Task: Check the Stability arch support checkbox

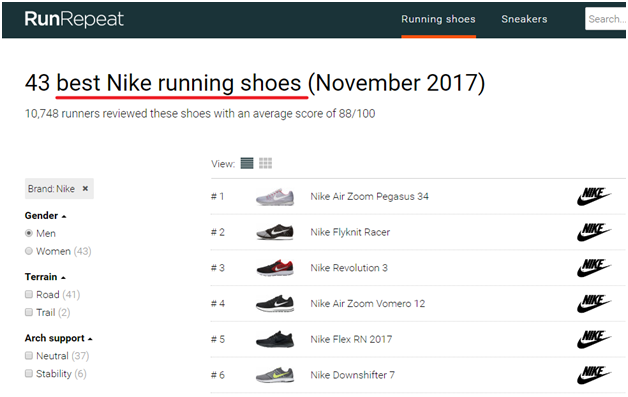Action: (28, 373)
